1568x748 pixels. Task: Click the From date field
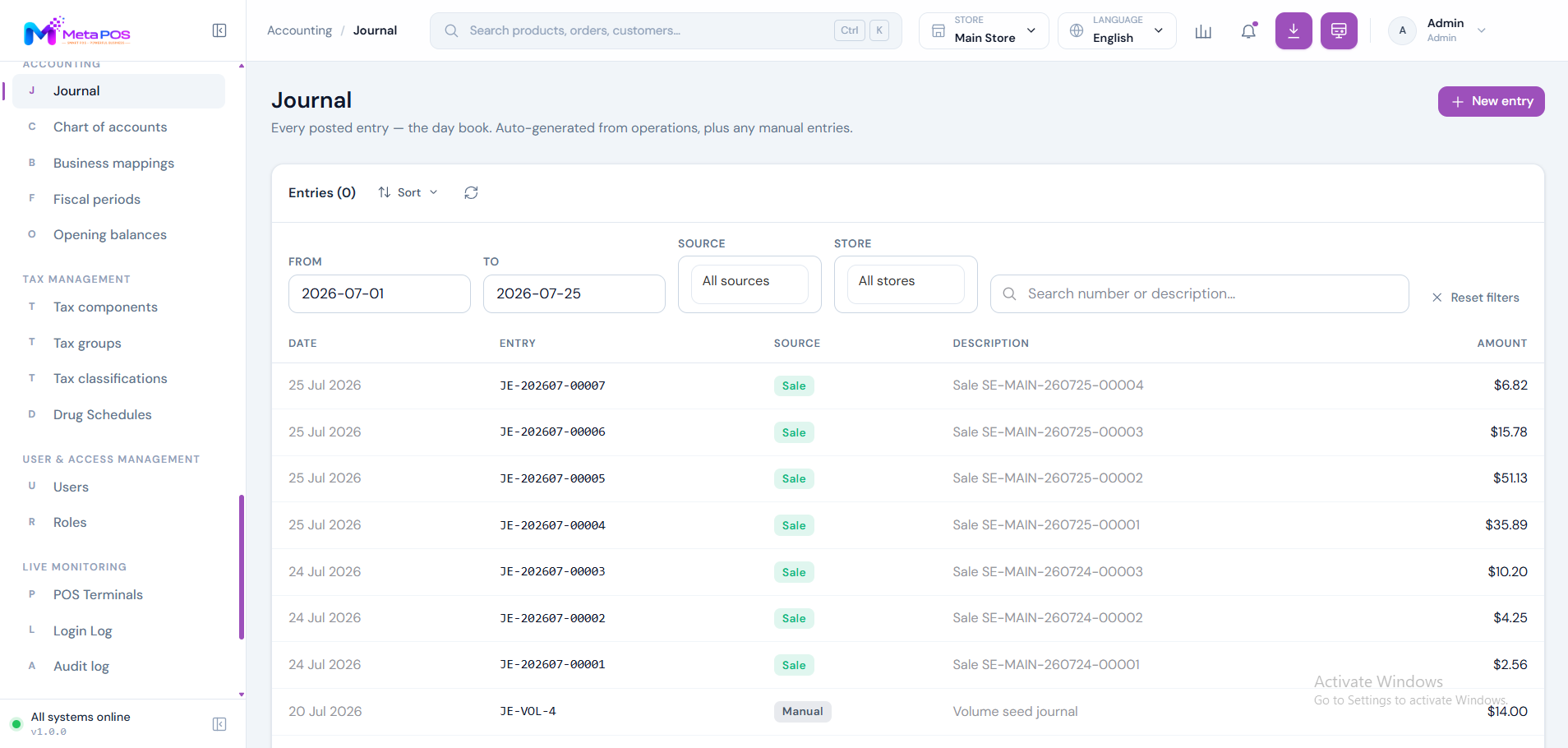[380, 293]
